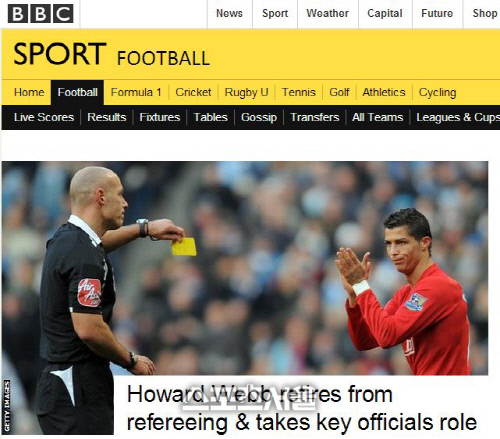This screenshot has width=500, height=439.
Task: Open the Rugby U tab
Action: 246,92
